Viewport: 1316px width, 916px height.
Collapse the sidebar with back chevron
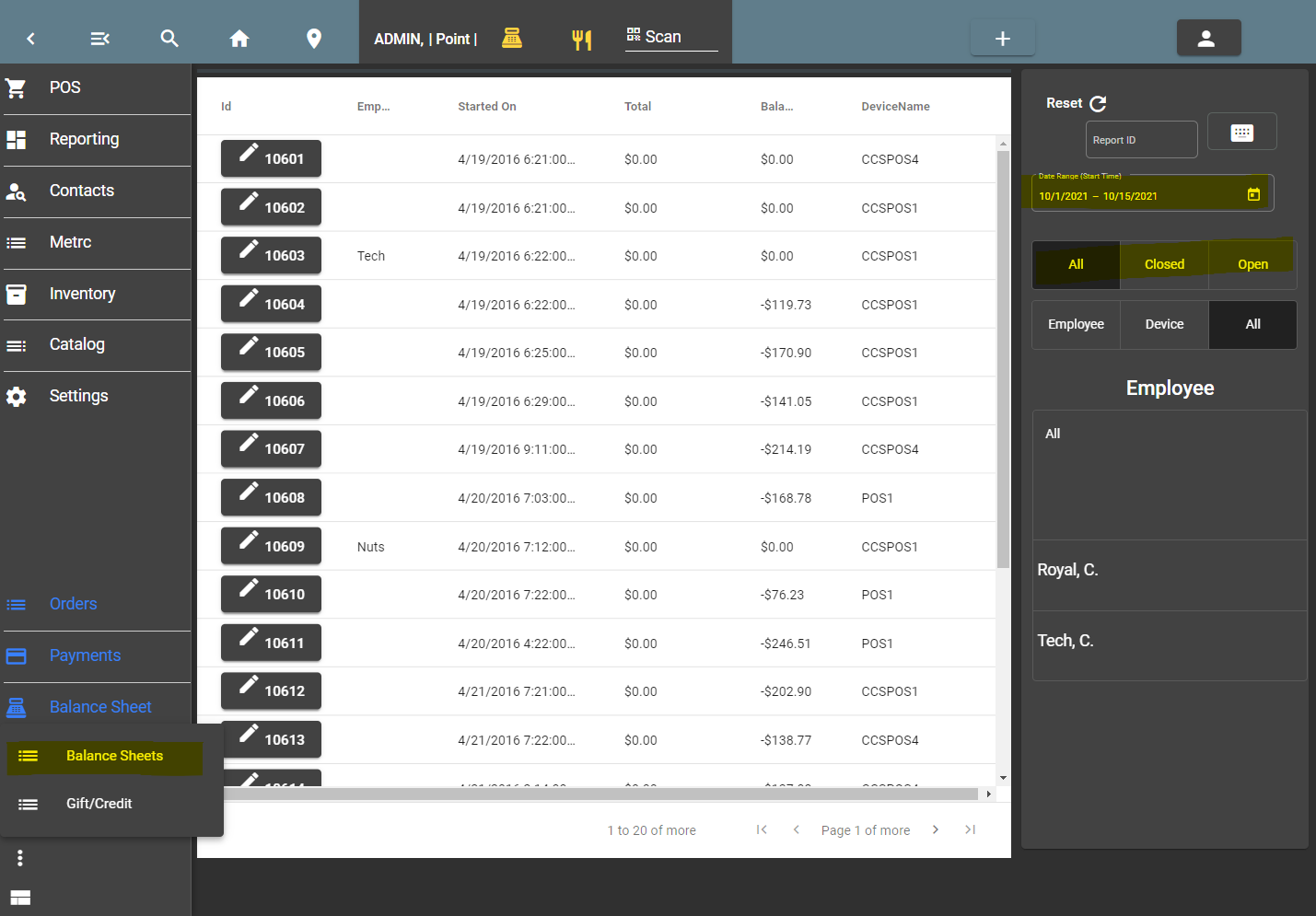click(31, 39)
